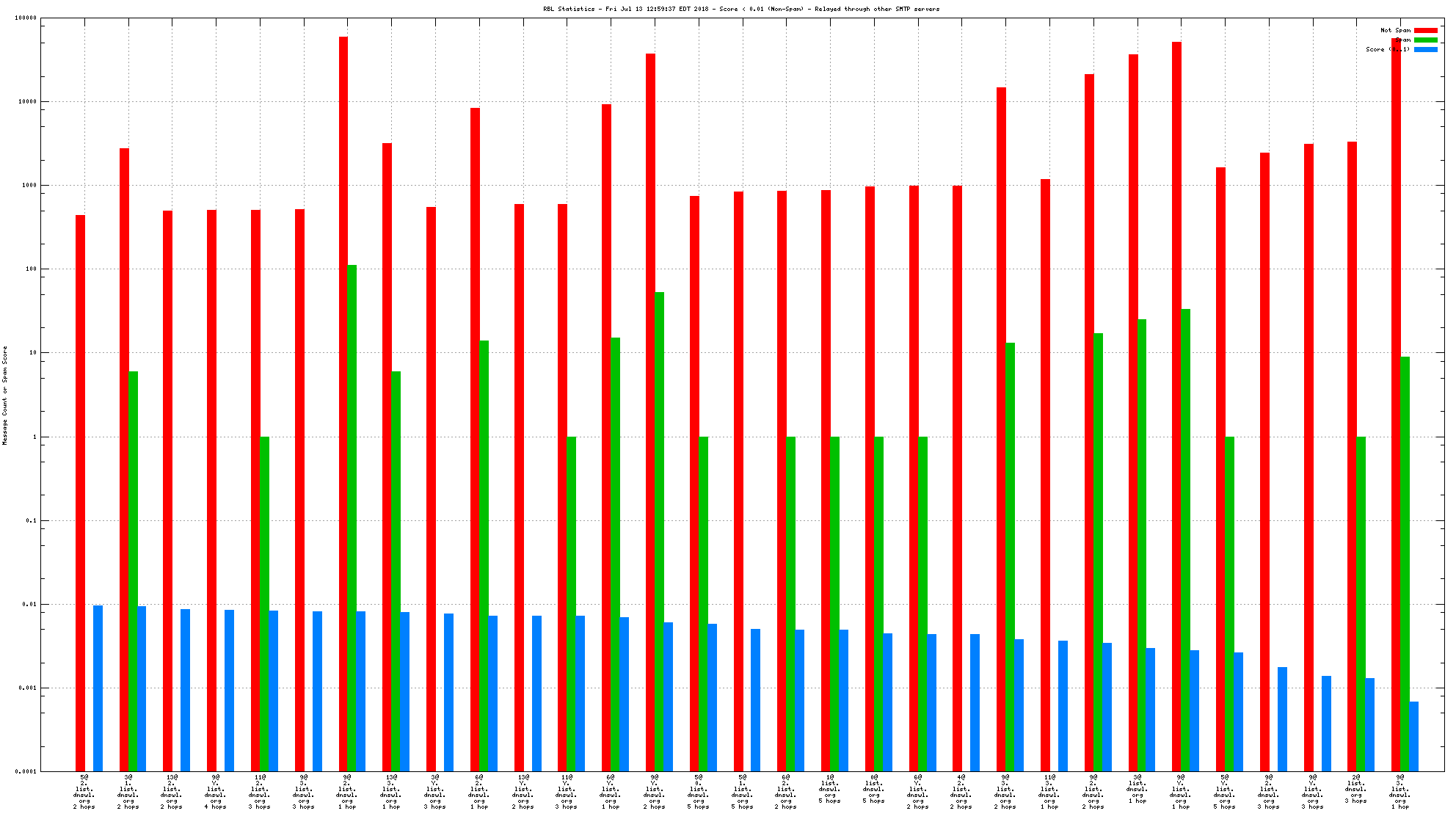Click x-axis label '11@2.list.dnswl.org 3 hops'
The width and height of the screenshot is (1456, 819).
(x=260, y=791)
